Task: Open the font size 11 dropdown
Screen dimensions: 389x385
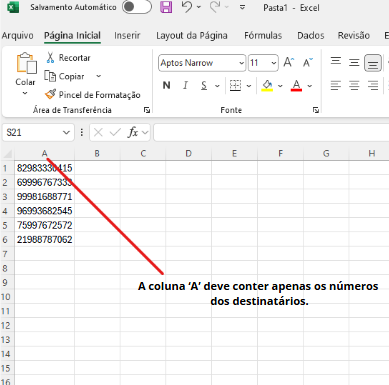Action: (274, 63)
